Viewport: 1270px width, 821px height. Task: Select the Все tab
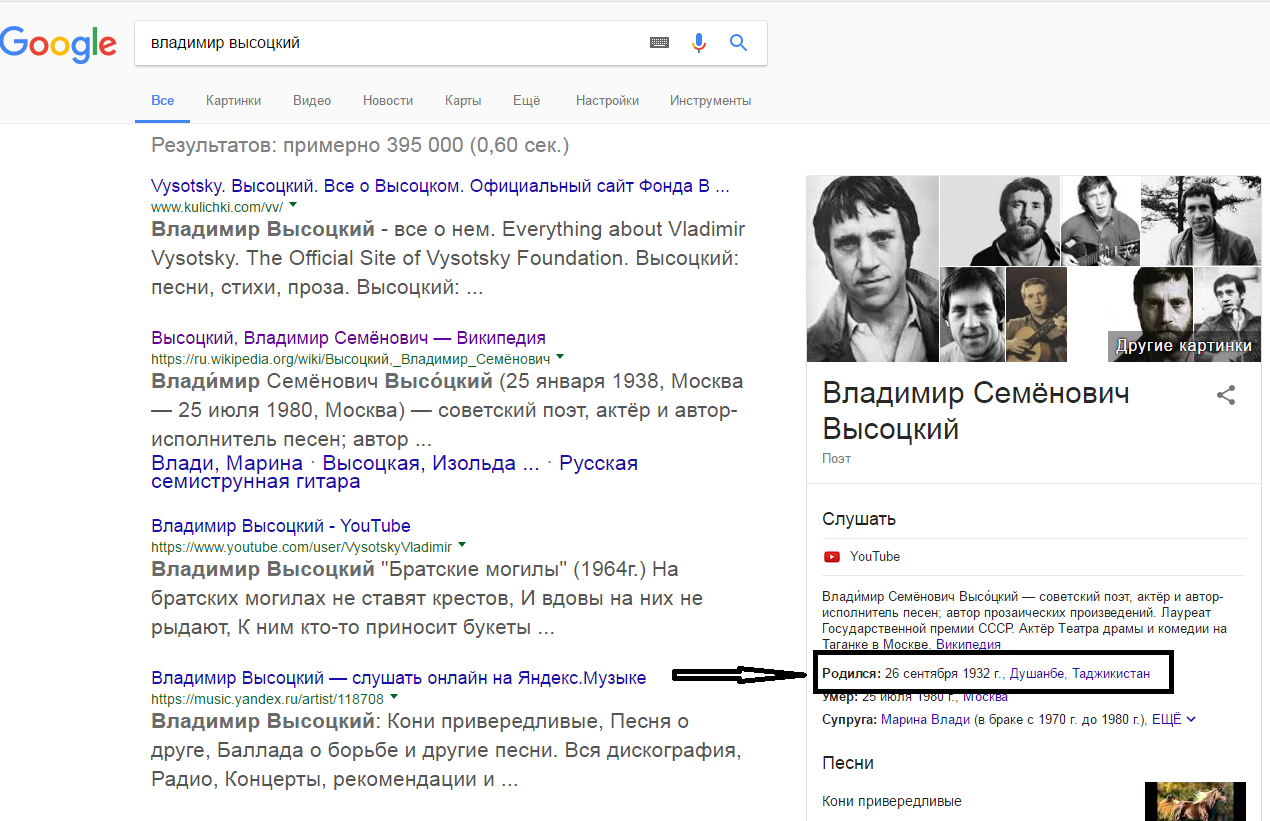point(163,100)
